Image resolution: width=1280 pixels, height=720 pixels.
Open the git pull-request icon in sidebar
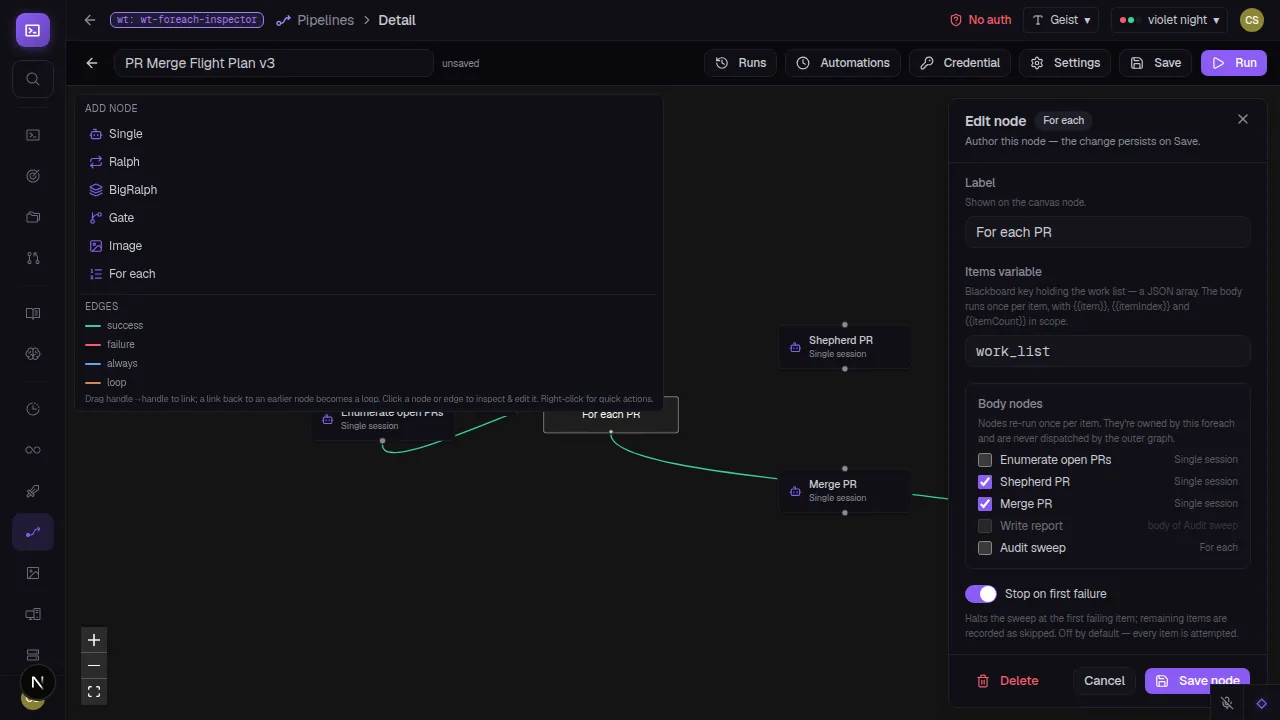pos(33,258)
